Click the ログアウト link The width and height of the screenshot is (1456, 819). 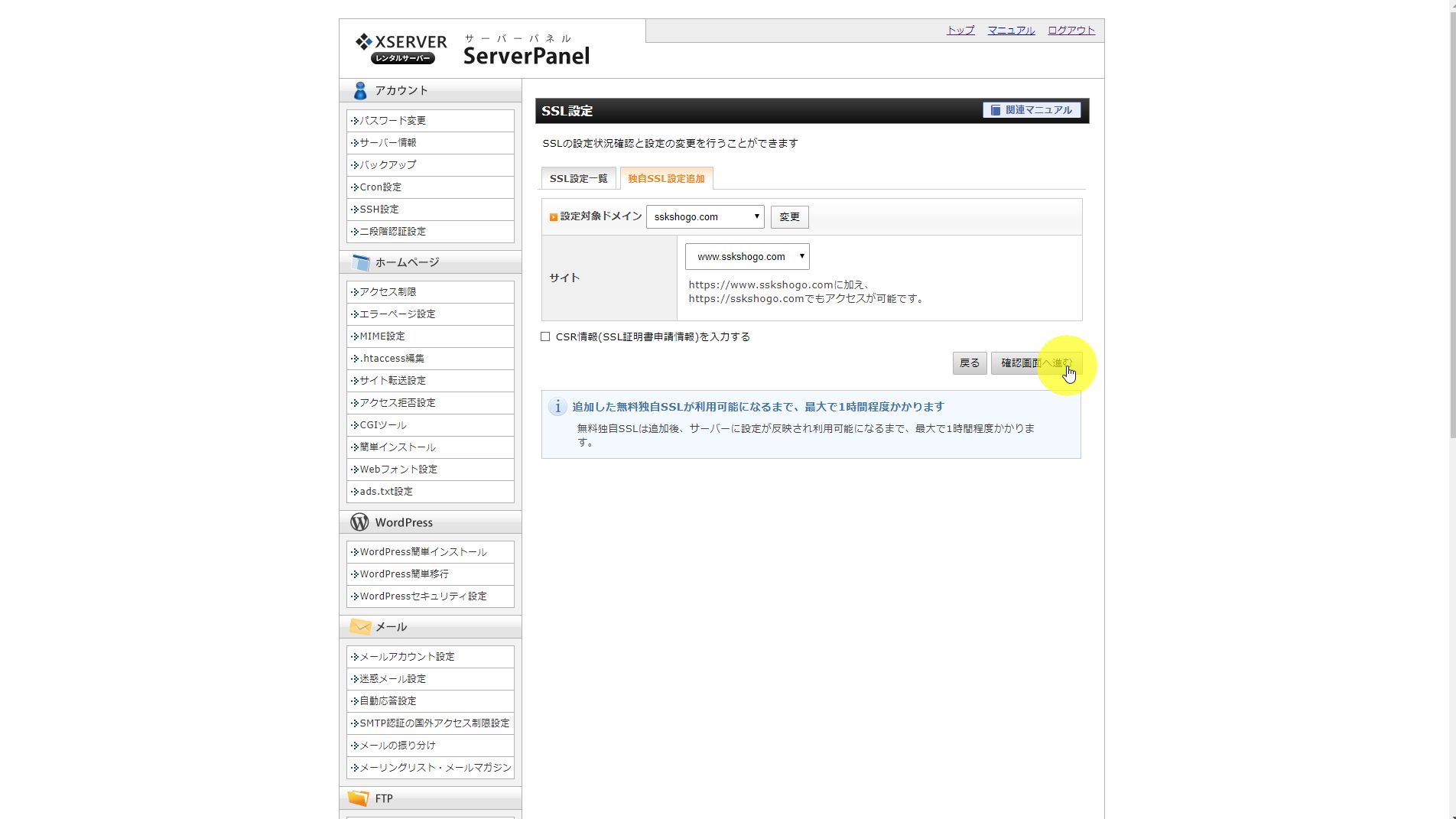coord(1071,31)
